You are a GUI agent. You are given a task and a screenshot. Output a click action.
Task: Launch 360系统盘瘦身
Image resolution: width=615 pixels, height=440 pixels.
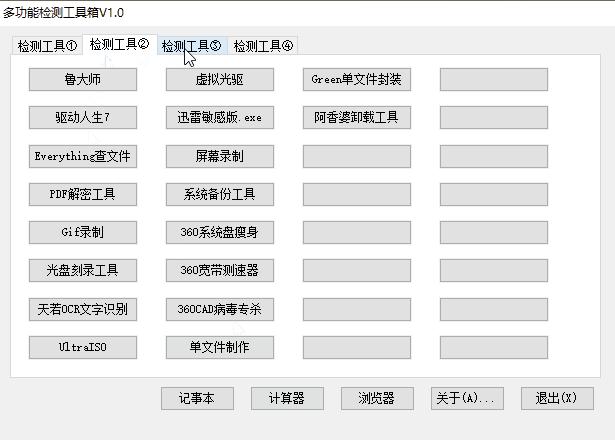click(x=220, y=232)
